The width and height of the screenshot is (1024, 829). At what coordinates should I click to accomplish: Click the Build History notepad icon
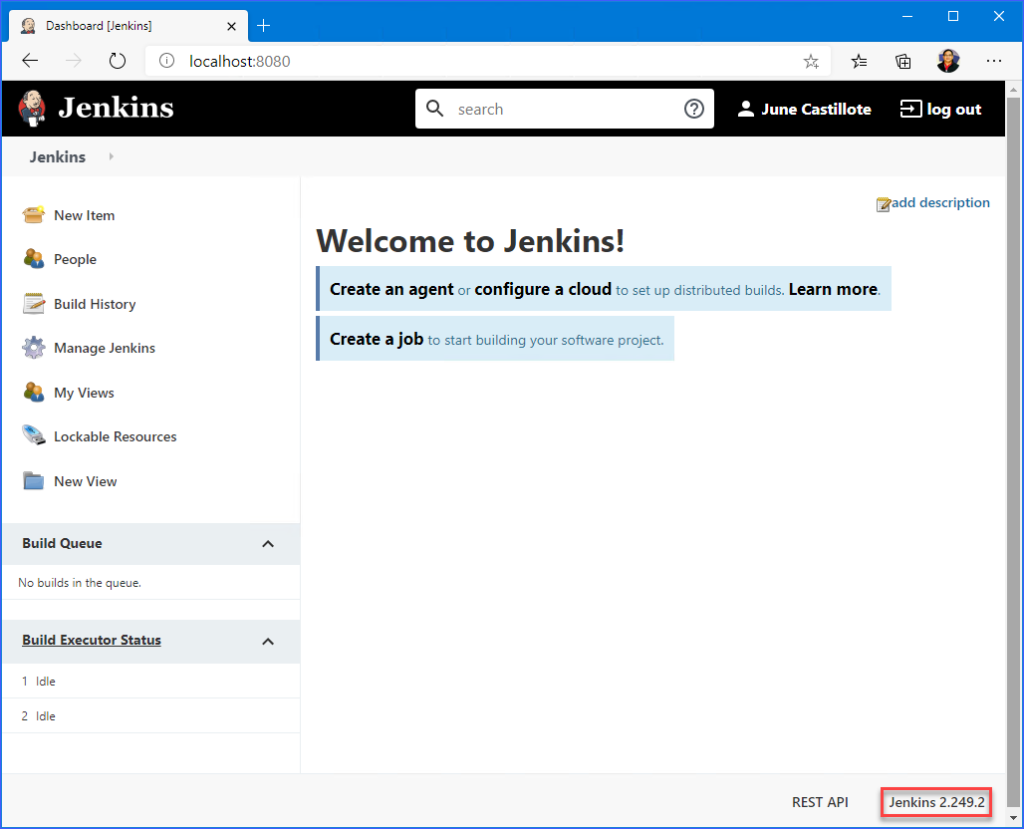pyautogui.click(x=34, y=304)
